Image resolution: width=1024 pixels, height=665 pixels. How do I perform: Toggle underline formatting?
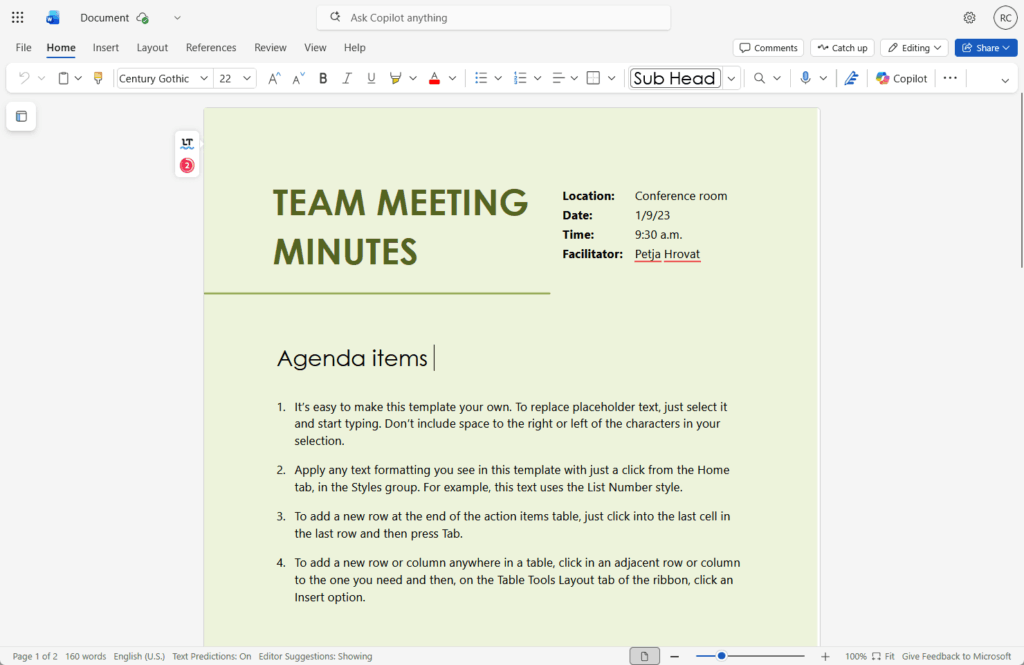[x=371, y=78]
